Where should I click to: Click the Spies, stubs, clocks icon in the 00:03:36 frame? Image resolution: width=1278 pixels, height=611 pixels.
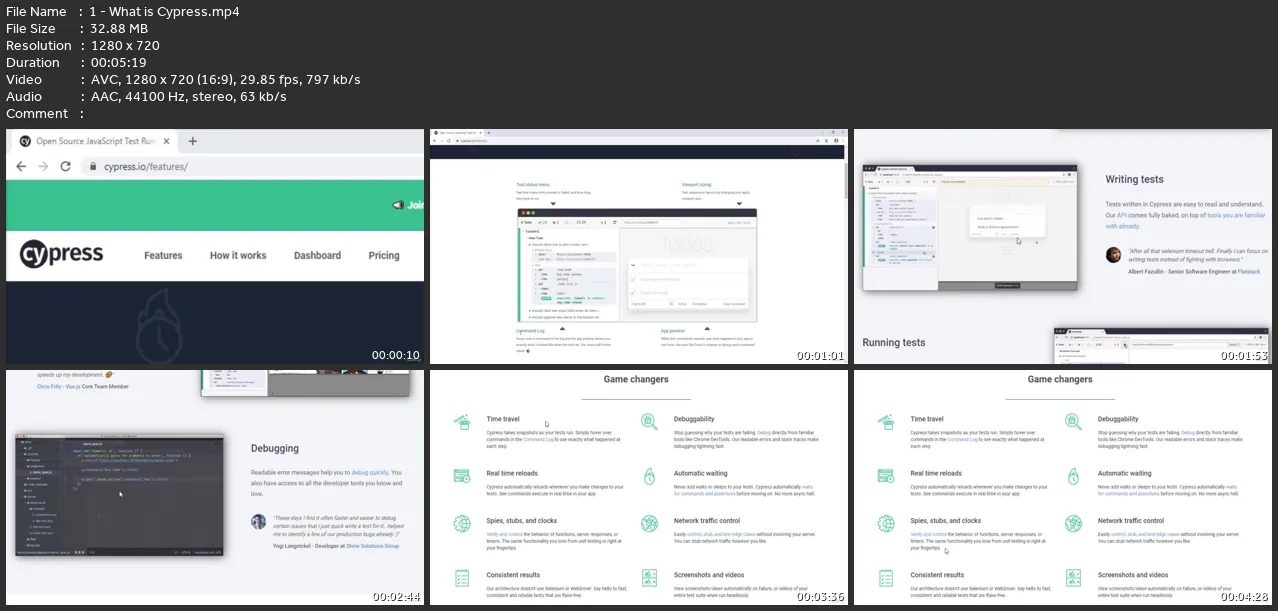point(462,524)
